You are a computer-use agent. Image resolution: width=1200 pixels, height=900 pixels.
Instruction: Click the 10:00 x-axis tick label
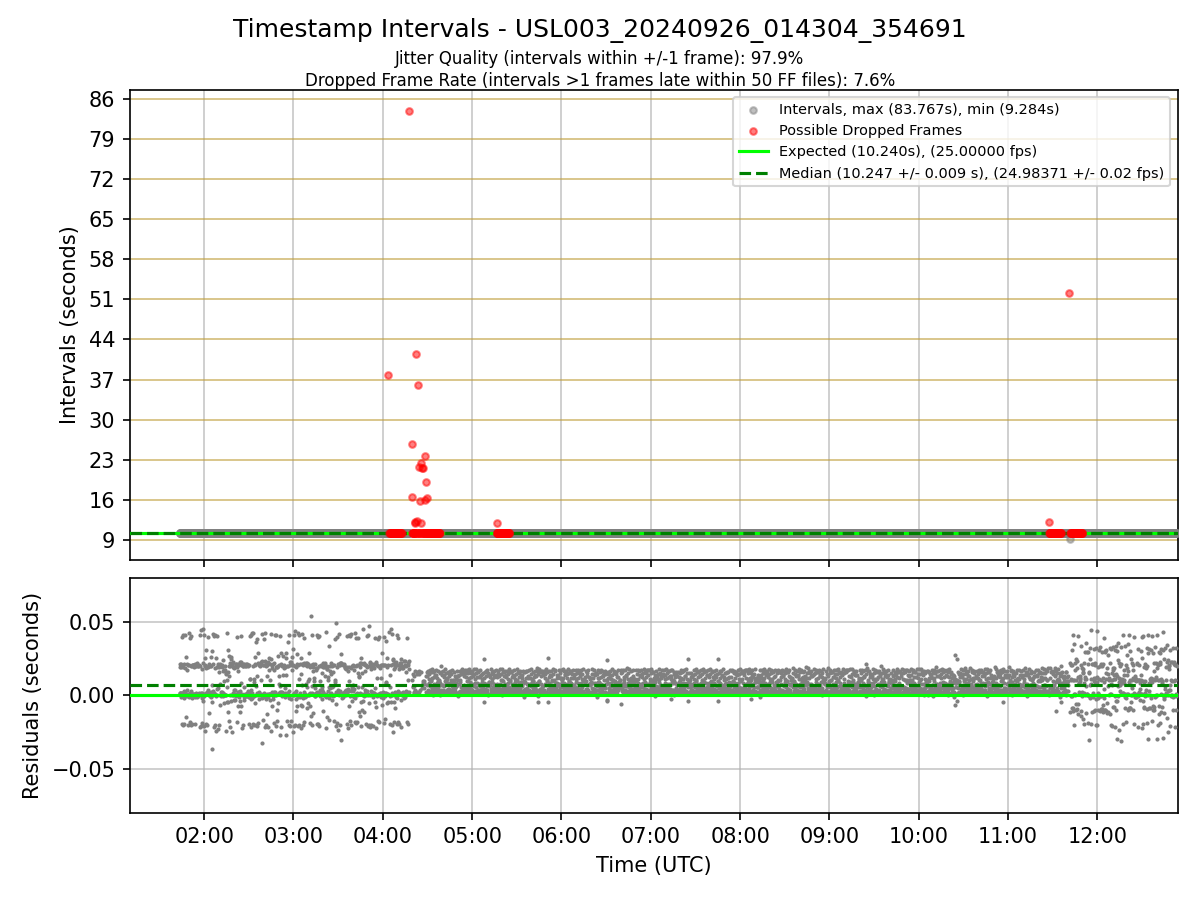pos(918,835)
